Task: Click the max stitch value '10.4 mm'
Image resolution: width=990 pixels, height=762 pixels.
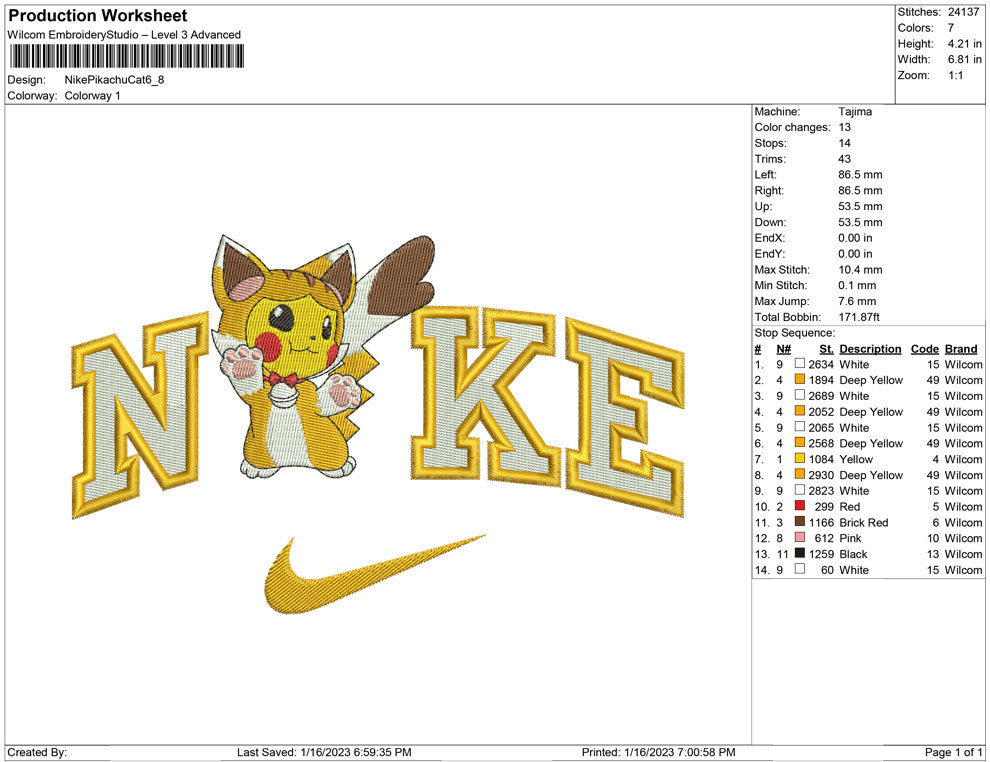Action: [859, 270]
